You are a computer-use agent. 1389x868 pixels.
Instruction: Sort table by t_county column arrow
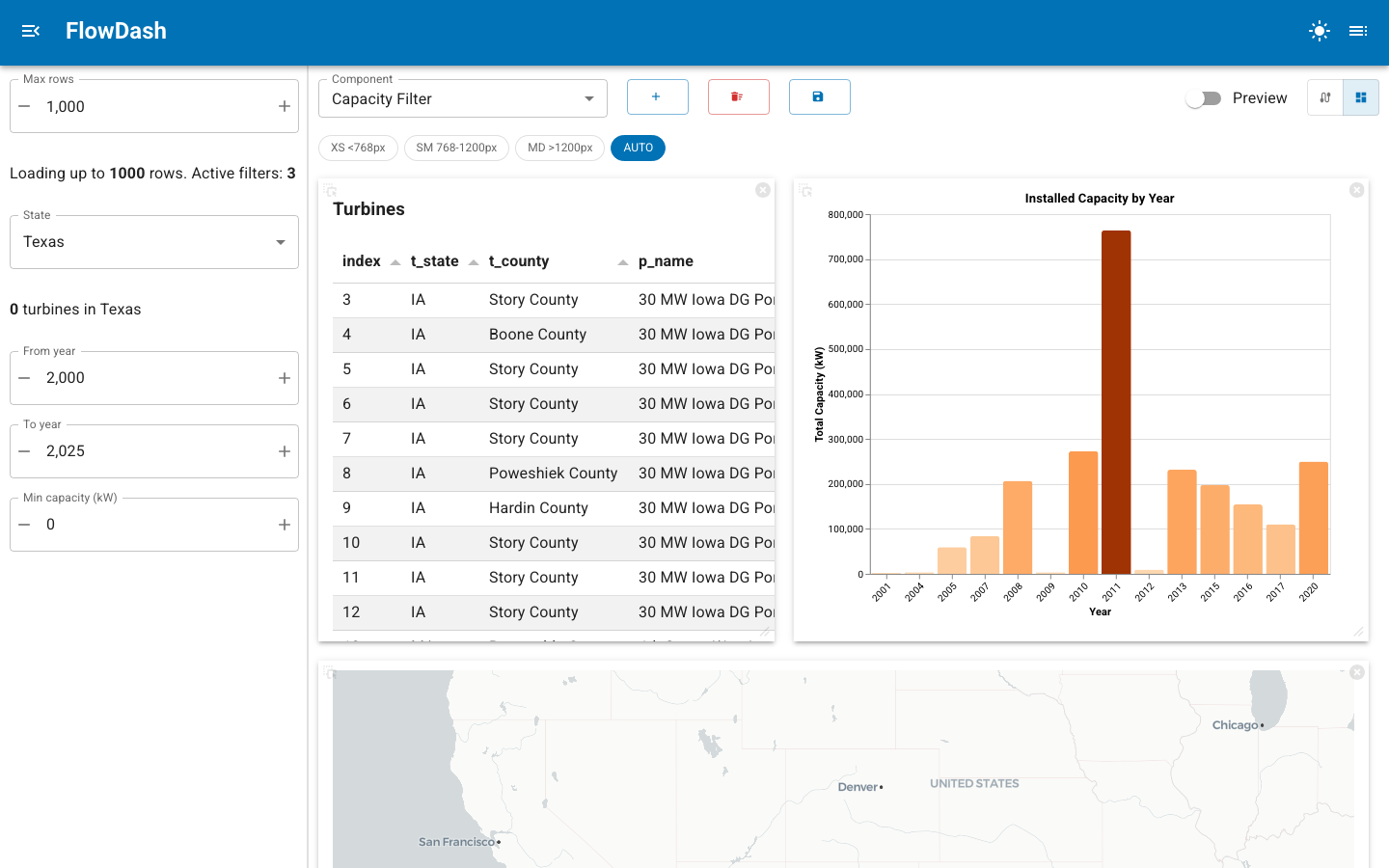click(x=623, y=262)
